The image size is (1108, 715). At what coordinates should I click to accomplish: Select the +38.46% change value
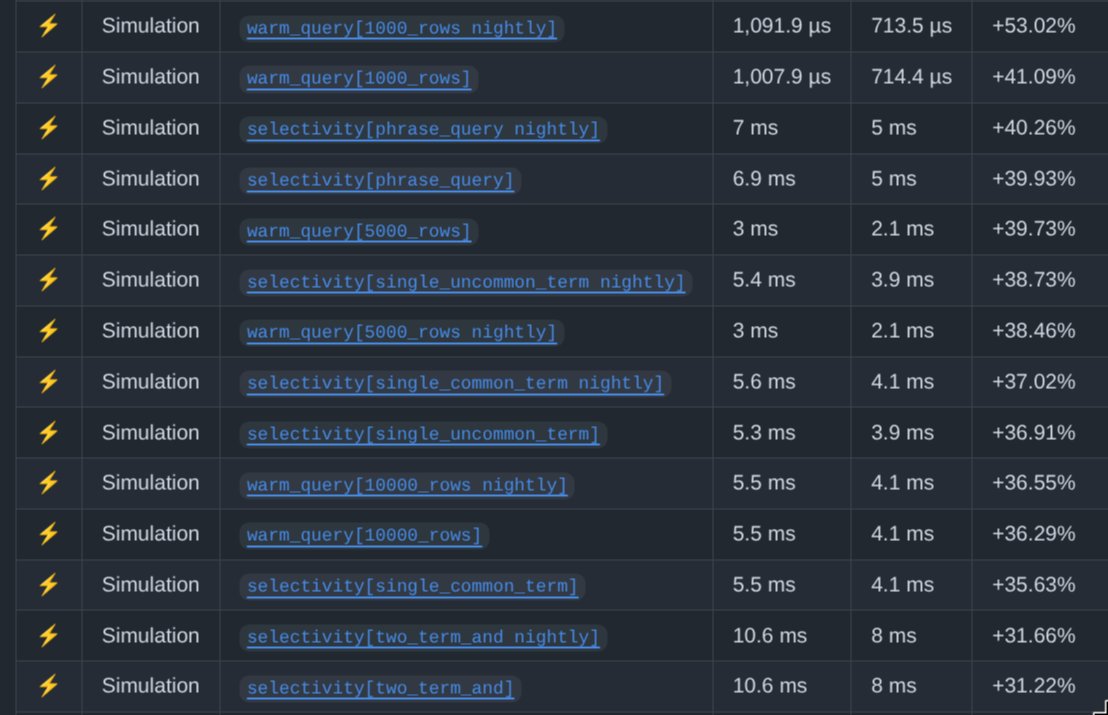click(x=1034, y=331)
